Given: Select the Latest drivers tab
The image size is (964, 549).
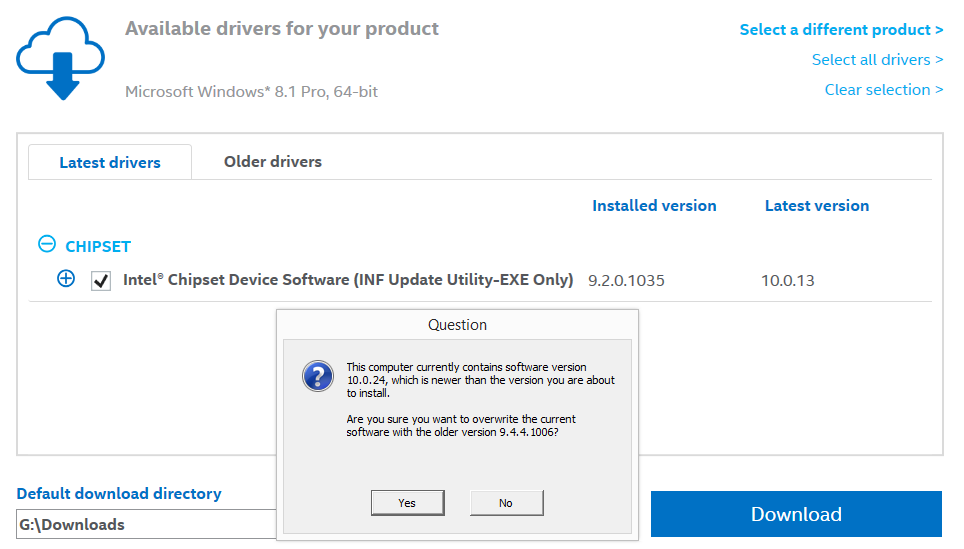Looking at the screenshot, I should (x=110, y=162).
